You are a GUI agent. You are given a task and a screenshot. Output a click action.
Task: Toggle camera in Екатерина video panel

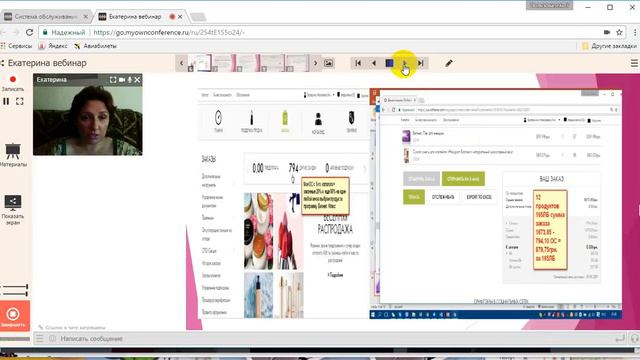122,80
